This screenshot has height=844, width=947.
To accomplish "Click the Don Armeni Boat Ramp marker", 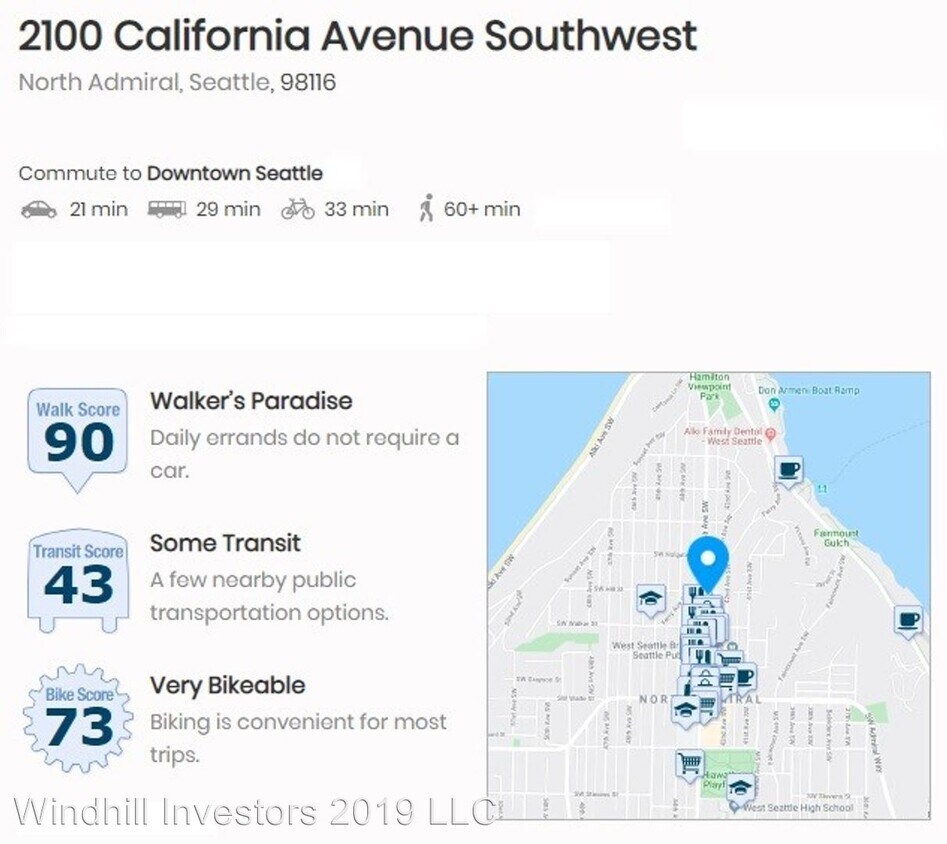I will pyautogui.click(x=773, y=403).
